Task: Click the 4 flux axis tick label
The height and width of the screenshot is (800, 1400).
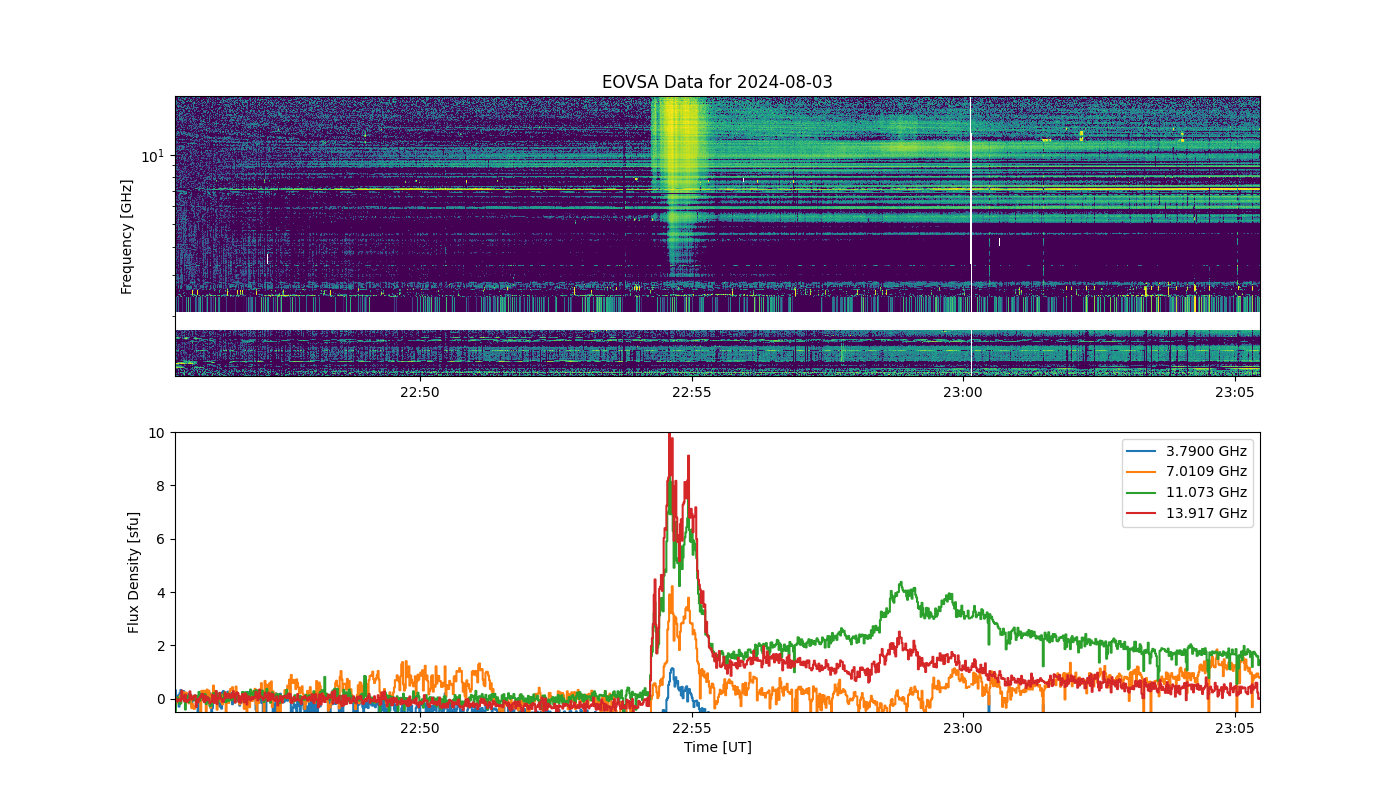Action: pos(162,592)
